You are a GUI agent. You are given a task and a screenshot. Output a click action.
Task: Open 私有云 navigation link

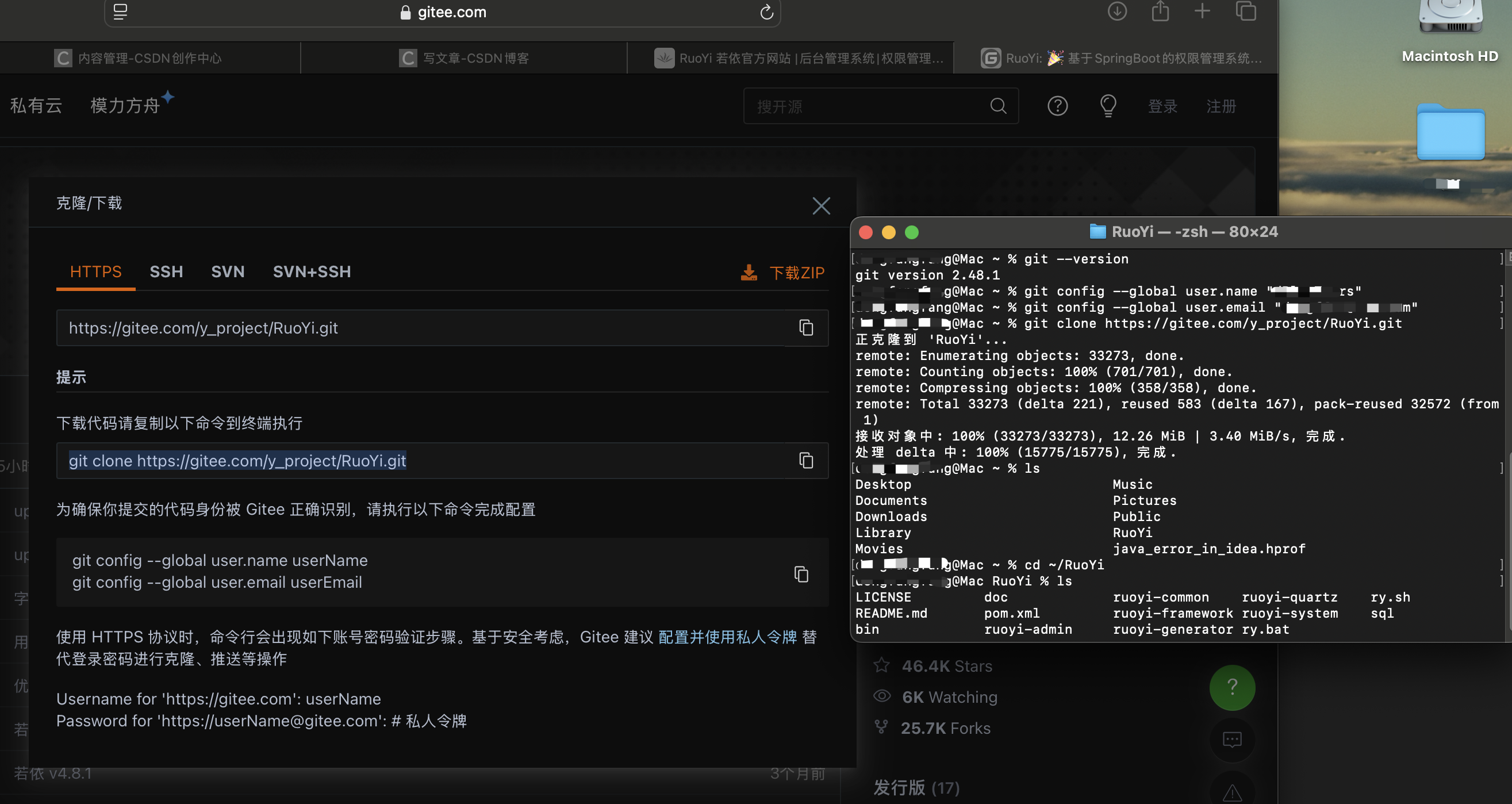pyautogui.click(x=36, y=105)
